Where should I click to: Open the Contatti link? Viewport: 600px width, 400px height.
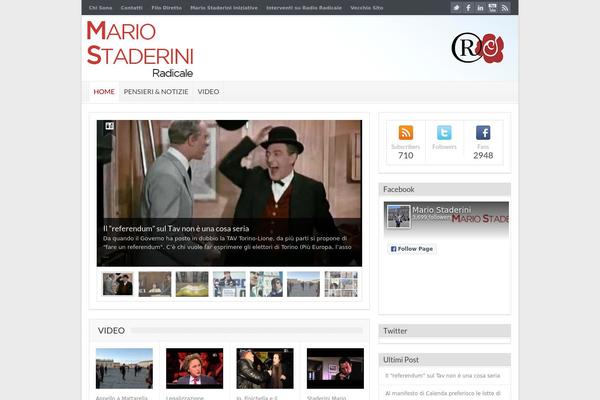(132, 8)
